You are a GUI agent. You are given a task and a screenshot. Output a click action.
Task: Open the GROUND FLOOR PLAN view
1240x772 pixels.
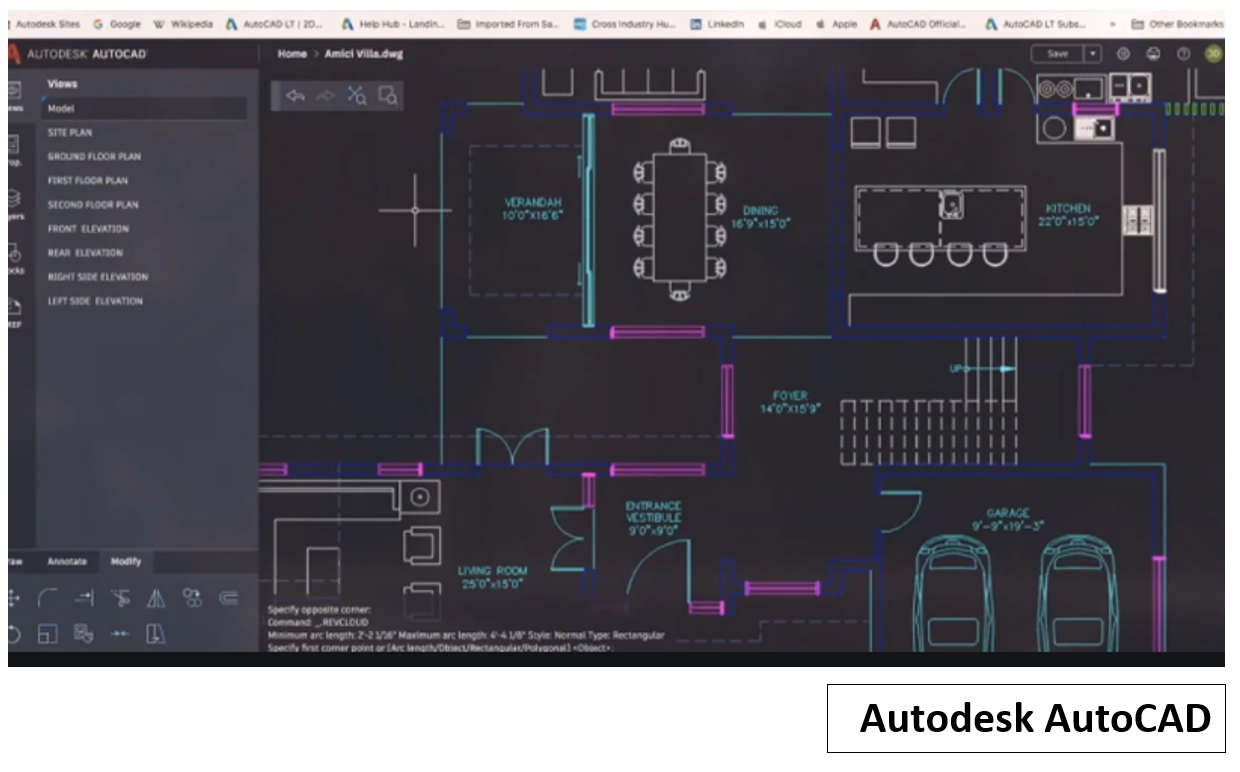[x=94, y=157]
